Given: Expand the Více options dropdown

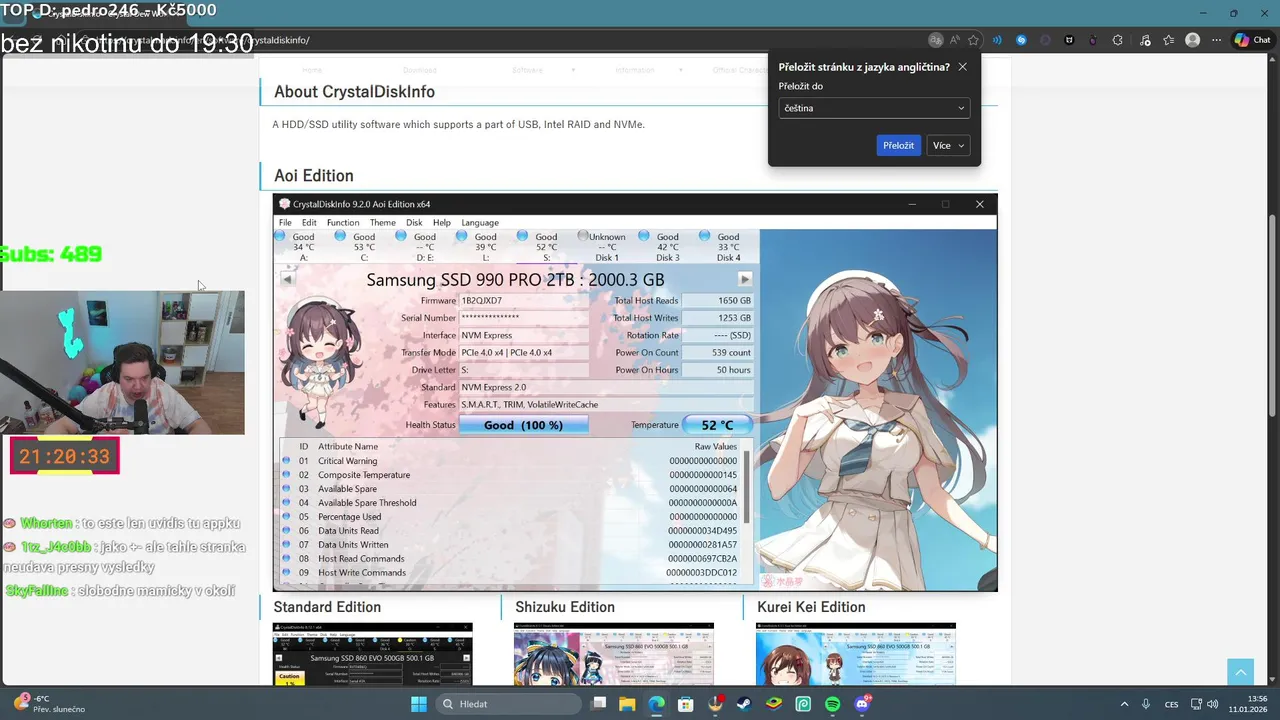Looking at the screenshot, I should pos(948,145).
